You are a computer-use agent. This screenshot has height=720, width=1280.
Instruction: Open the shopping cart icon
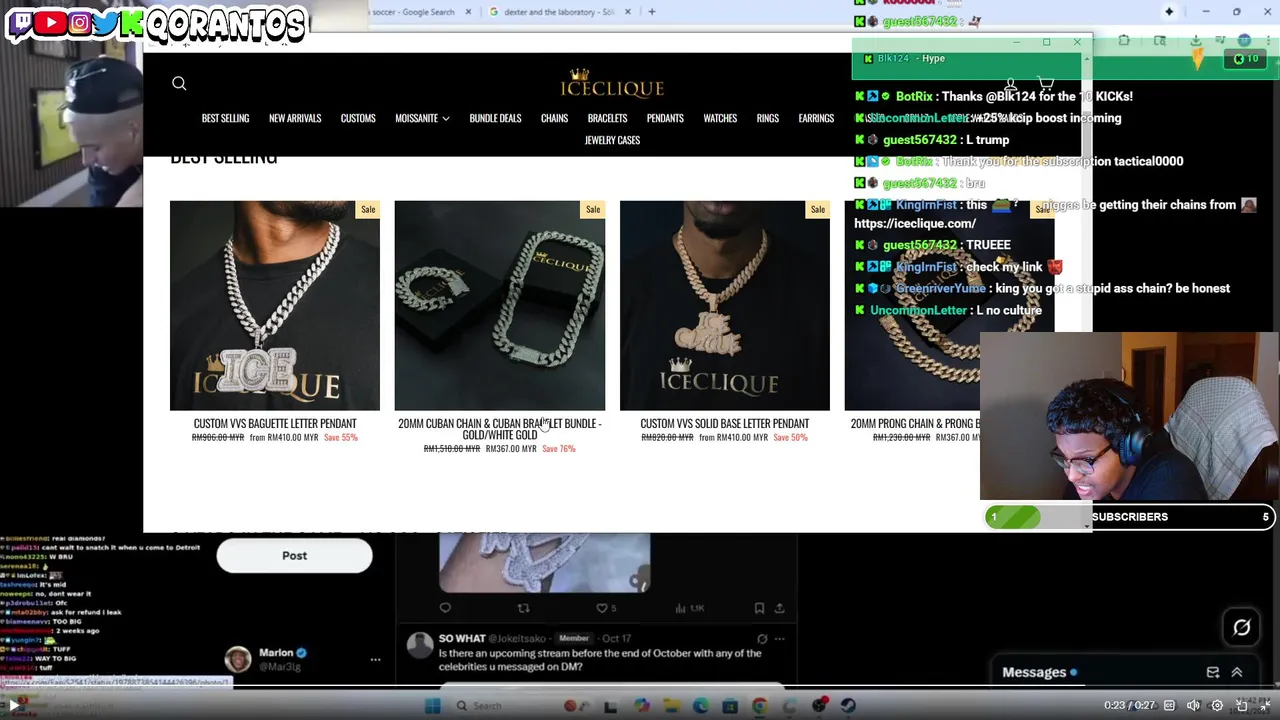pos(1046,84)
